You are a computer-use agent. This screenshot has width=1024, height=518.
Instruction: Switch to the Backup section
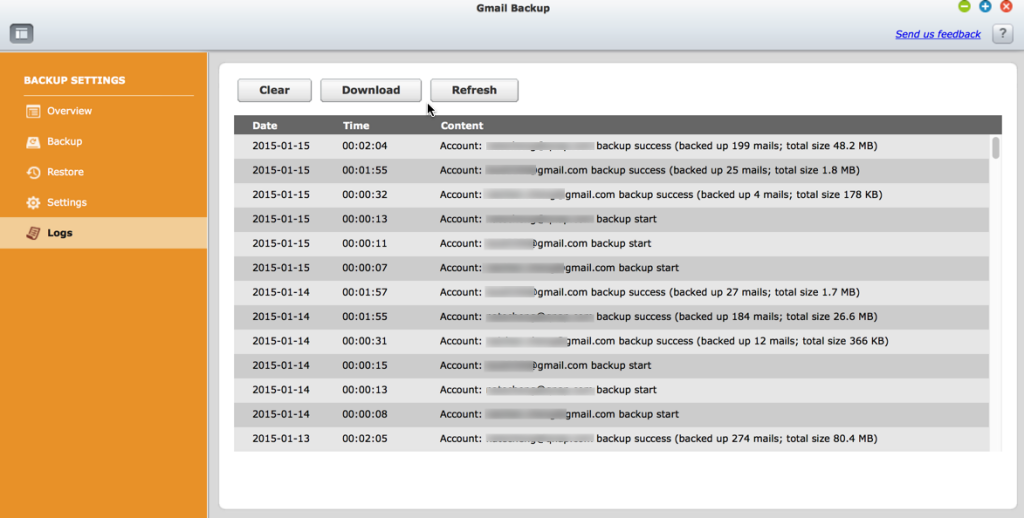(64, 142)
